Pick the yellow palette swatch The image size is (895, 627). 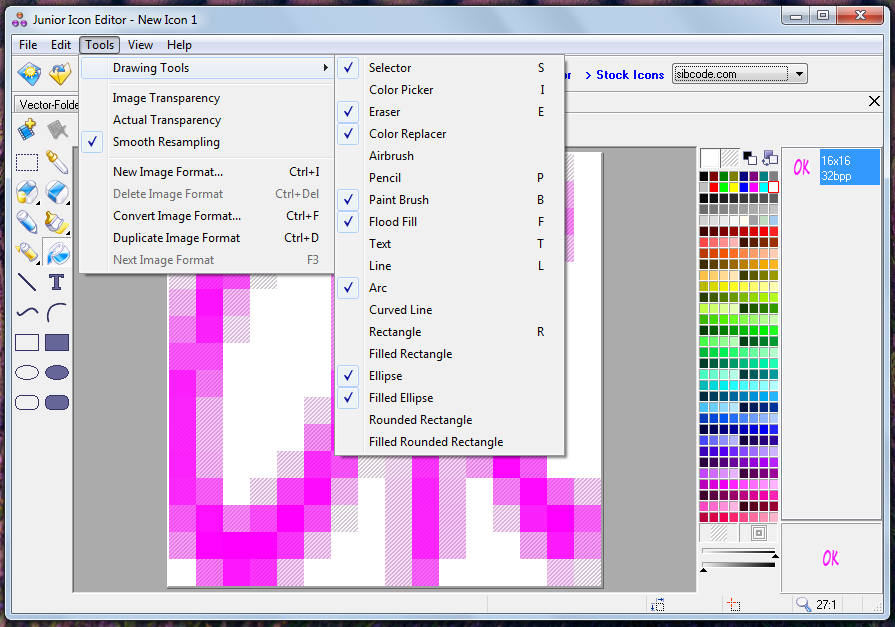[x=733, y=187]
